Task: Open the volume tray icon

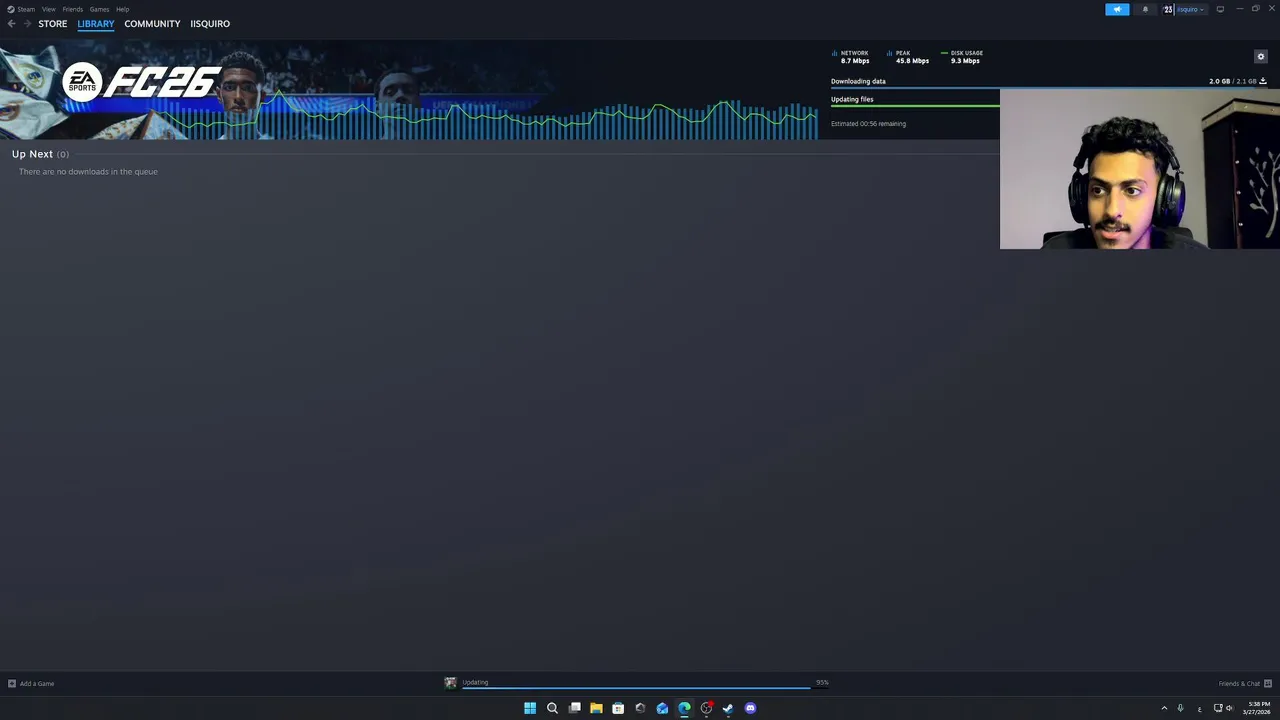Action: click(1229, 708)
